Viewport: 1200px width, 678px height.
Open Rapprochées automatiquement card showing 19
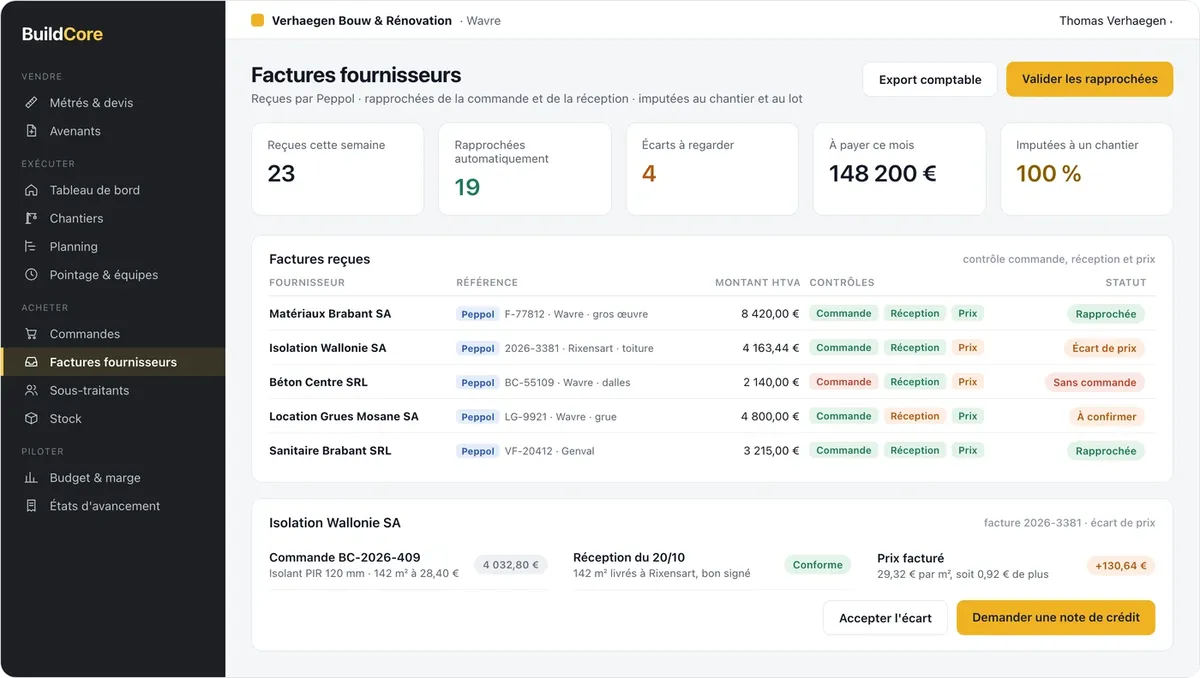click(525, 169)
